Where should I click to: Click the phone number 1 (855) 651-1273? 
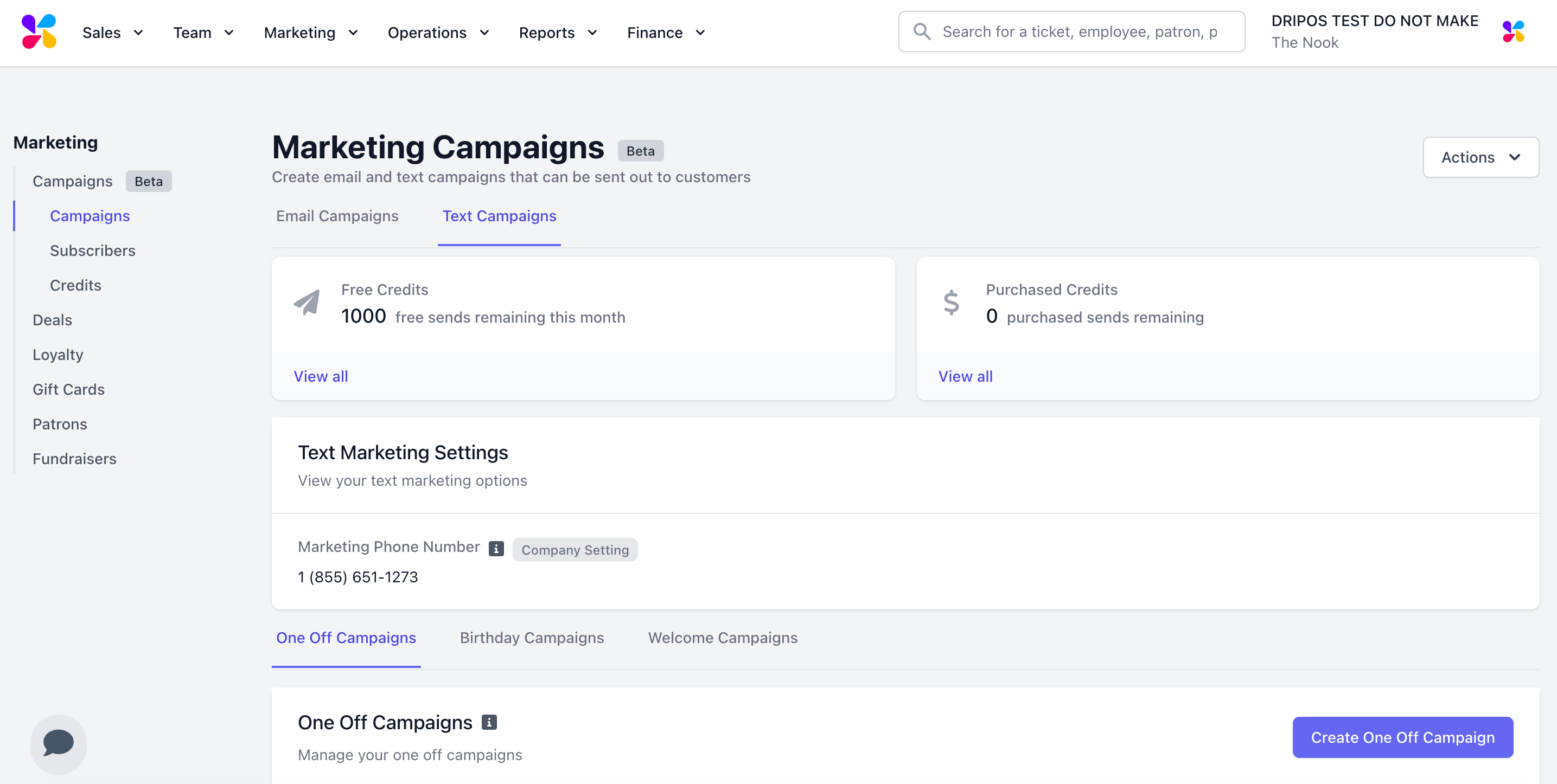click(x=358, y=577)
